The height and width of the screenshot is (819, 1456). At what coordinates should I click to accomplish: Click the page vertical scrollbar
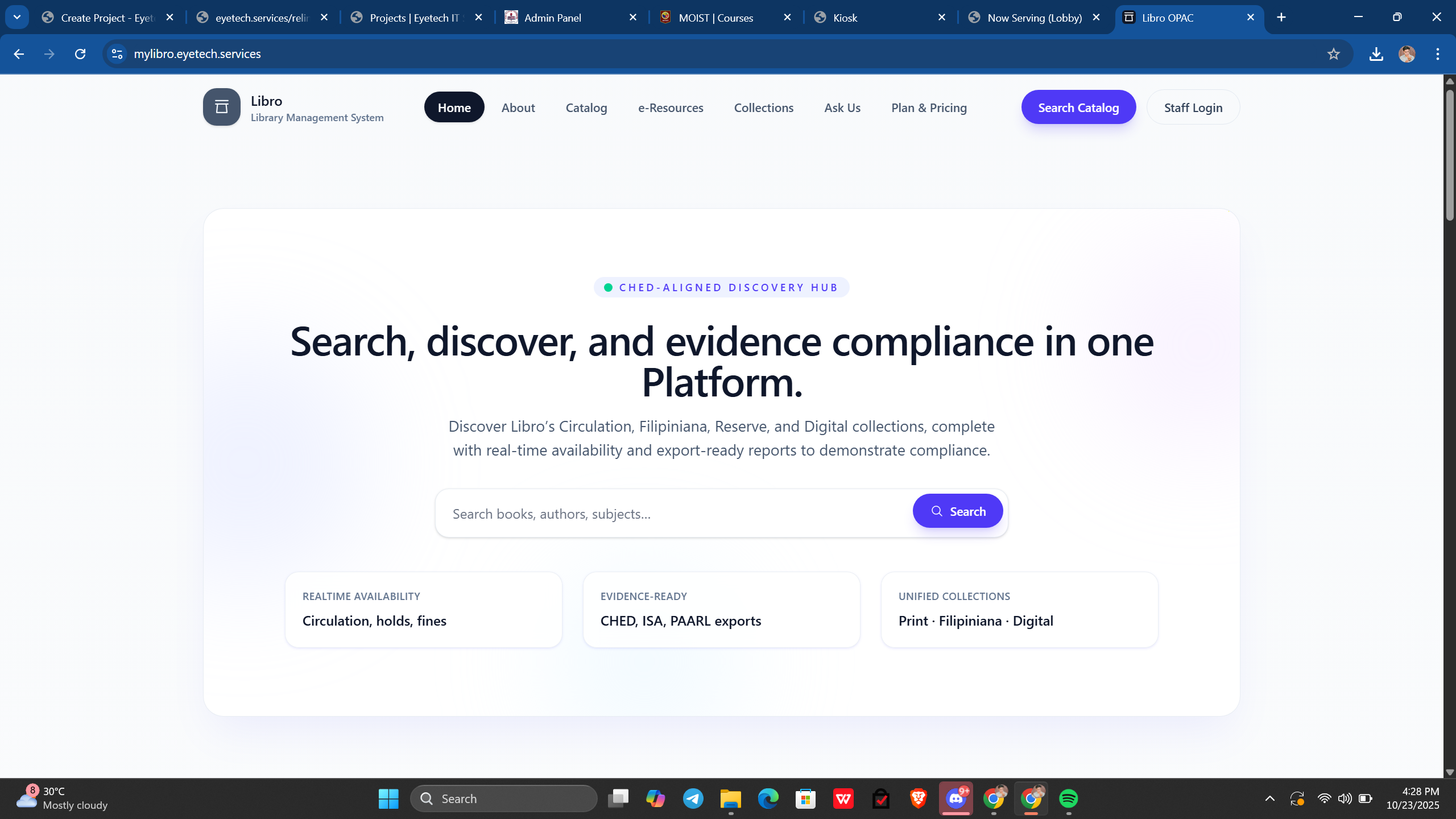coord(1449,154)
